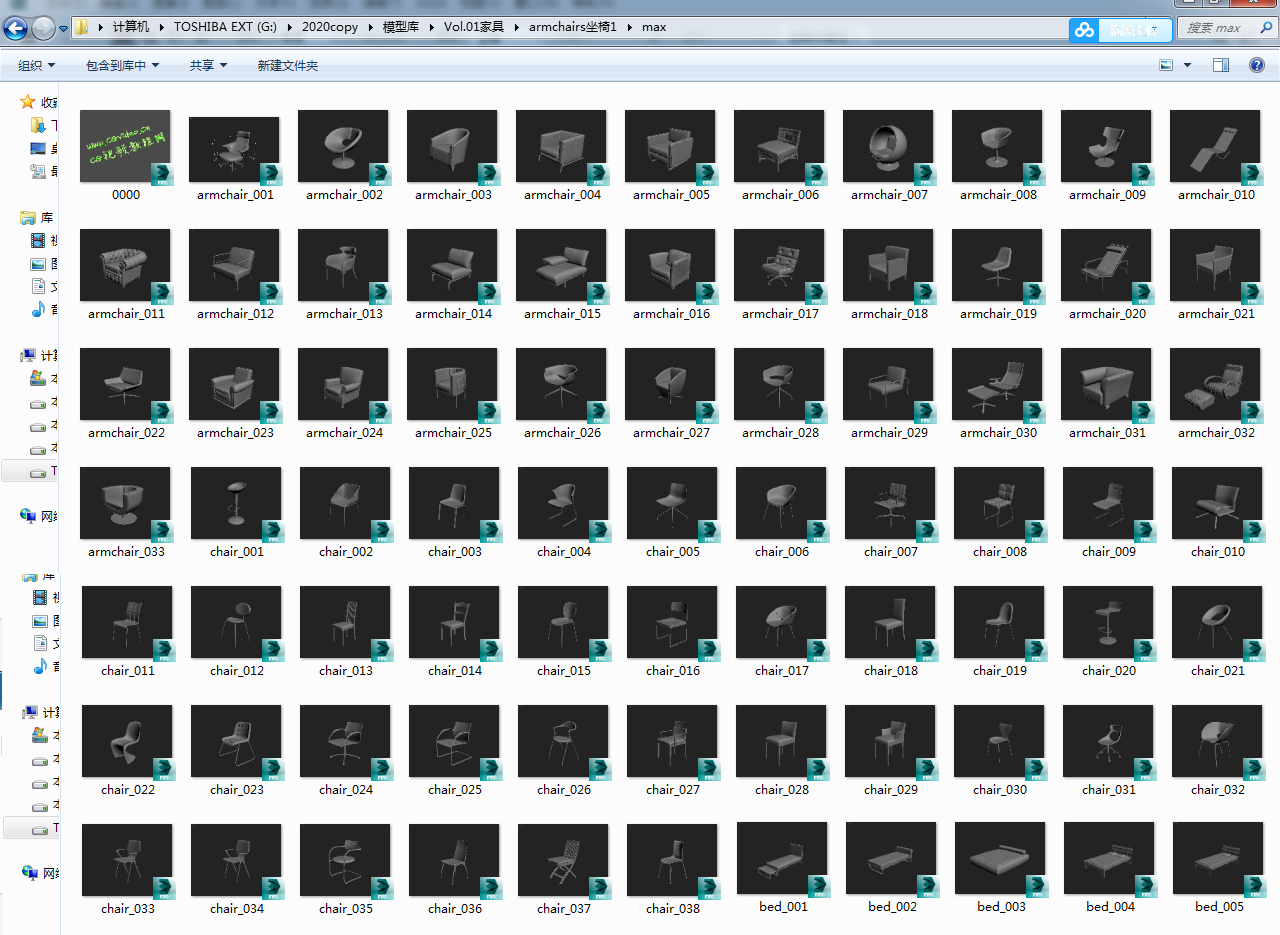Go to the Vol.01家具 breadcrumb folder
The height and width of the screenshot is (935, 1280).
474,27
